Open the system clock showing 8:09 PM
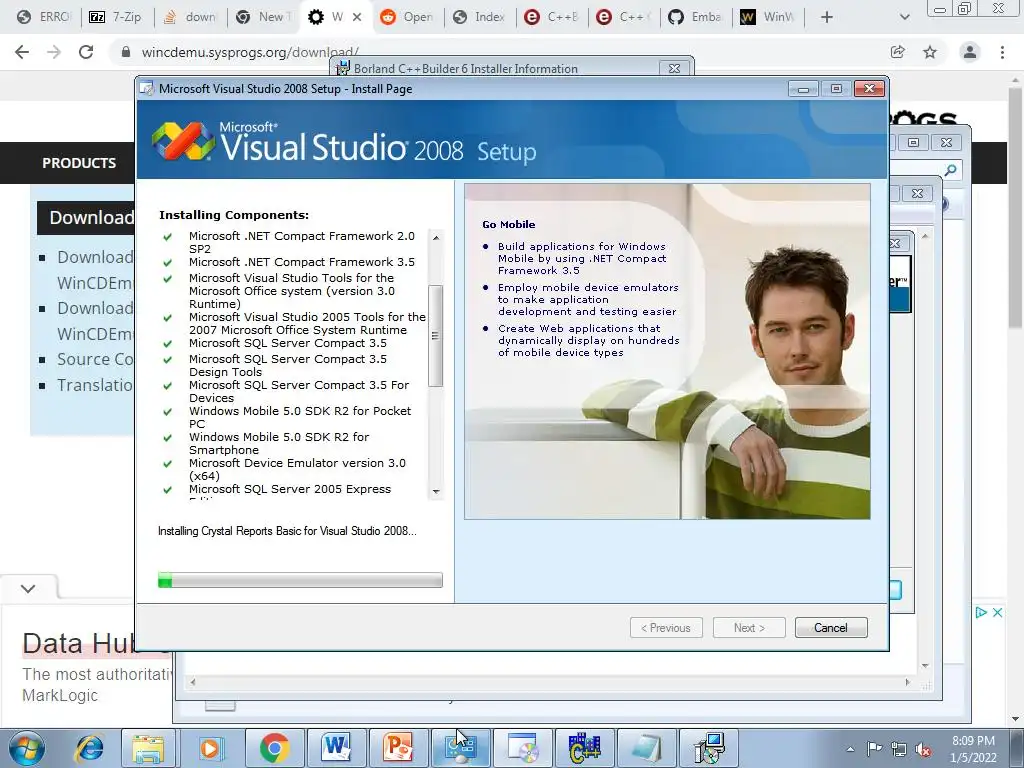 pyautogui.click(x=973, y=749)
